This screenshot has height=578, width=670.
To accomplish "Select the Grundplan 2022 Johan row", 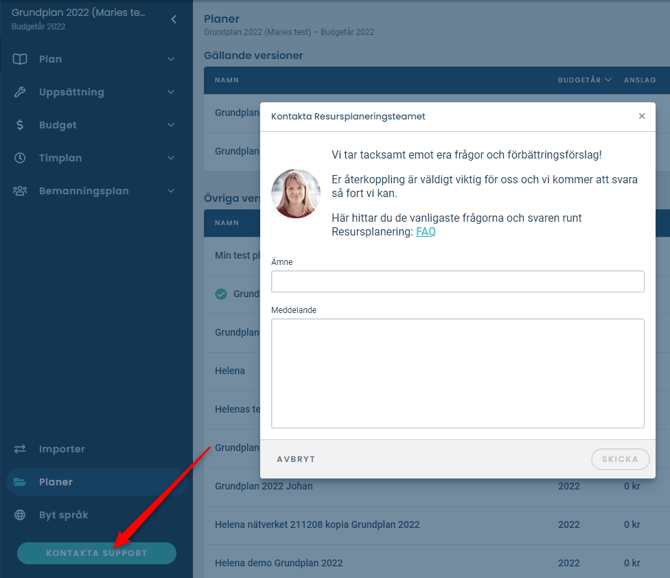I will [437, 486].
